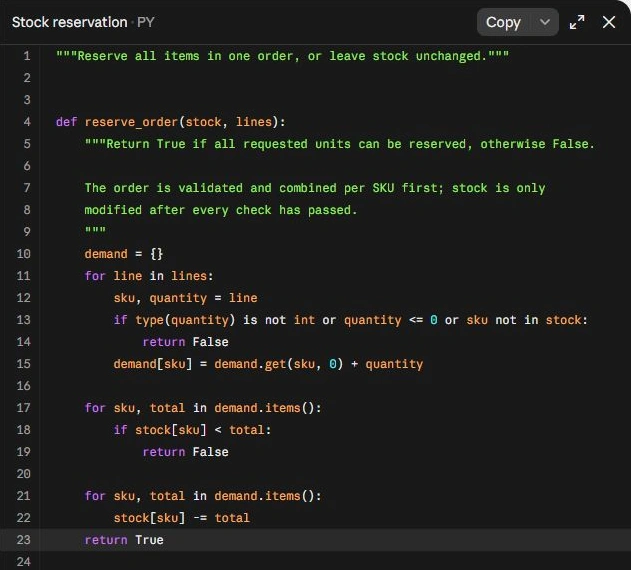Select the "demand = {}" line

pyautogui.click(x=124, y=254)
